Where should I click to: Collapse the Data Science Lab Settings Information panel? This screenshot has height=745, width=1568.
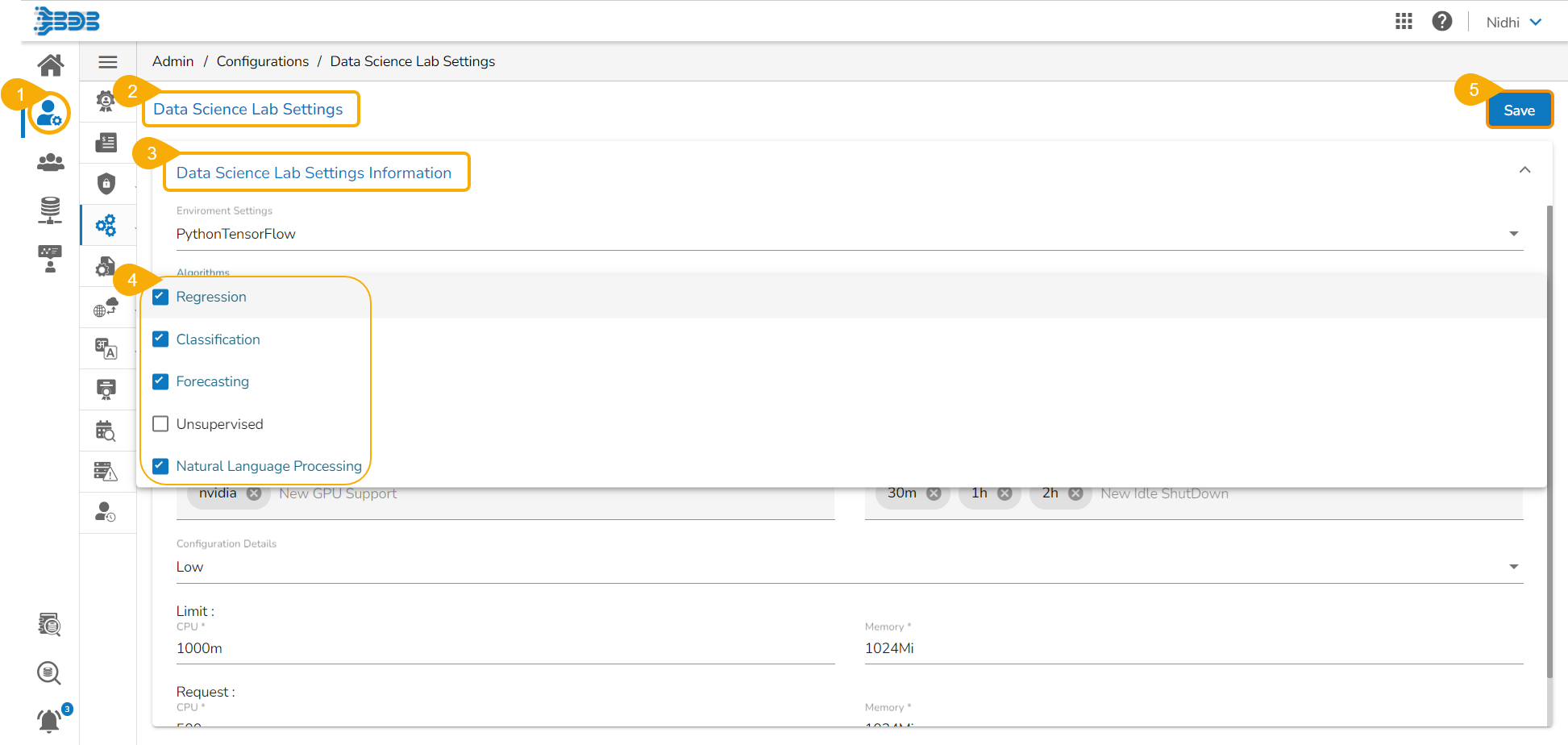point(1524,170)
